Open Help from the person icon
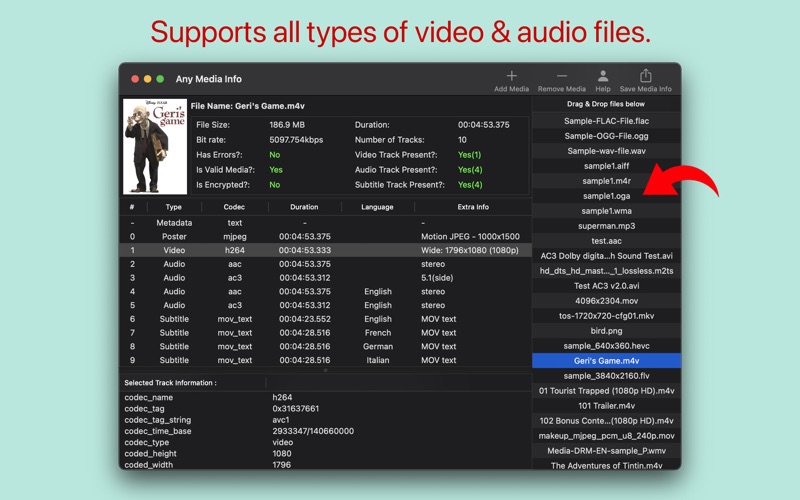This screenshot has height=500, width=800. [603, 76]
